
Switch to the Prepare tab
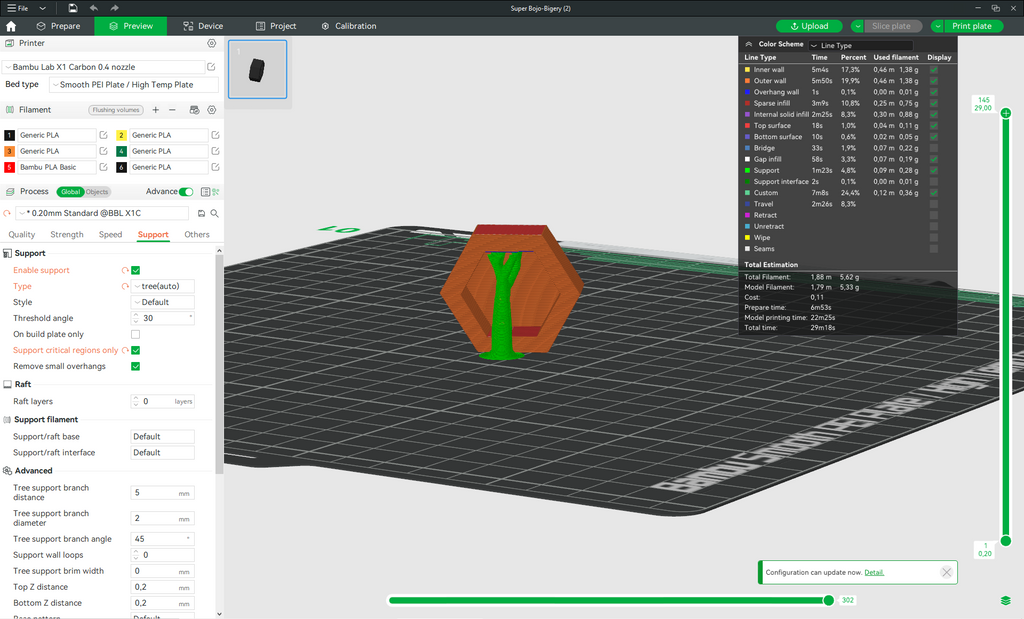point(59,26)
